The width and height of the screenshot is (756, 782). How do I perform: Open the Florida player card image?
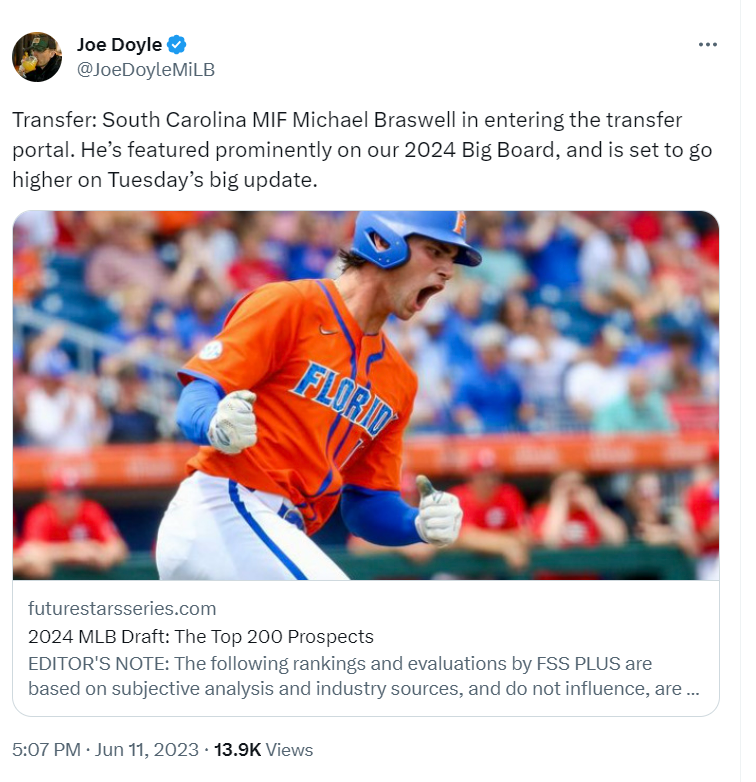[366, 395]
